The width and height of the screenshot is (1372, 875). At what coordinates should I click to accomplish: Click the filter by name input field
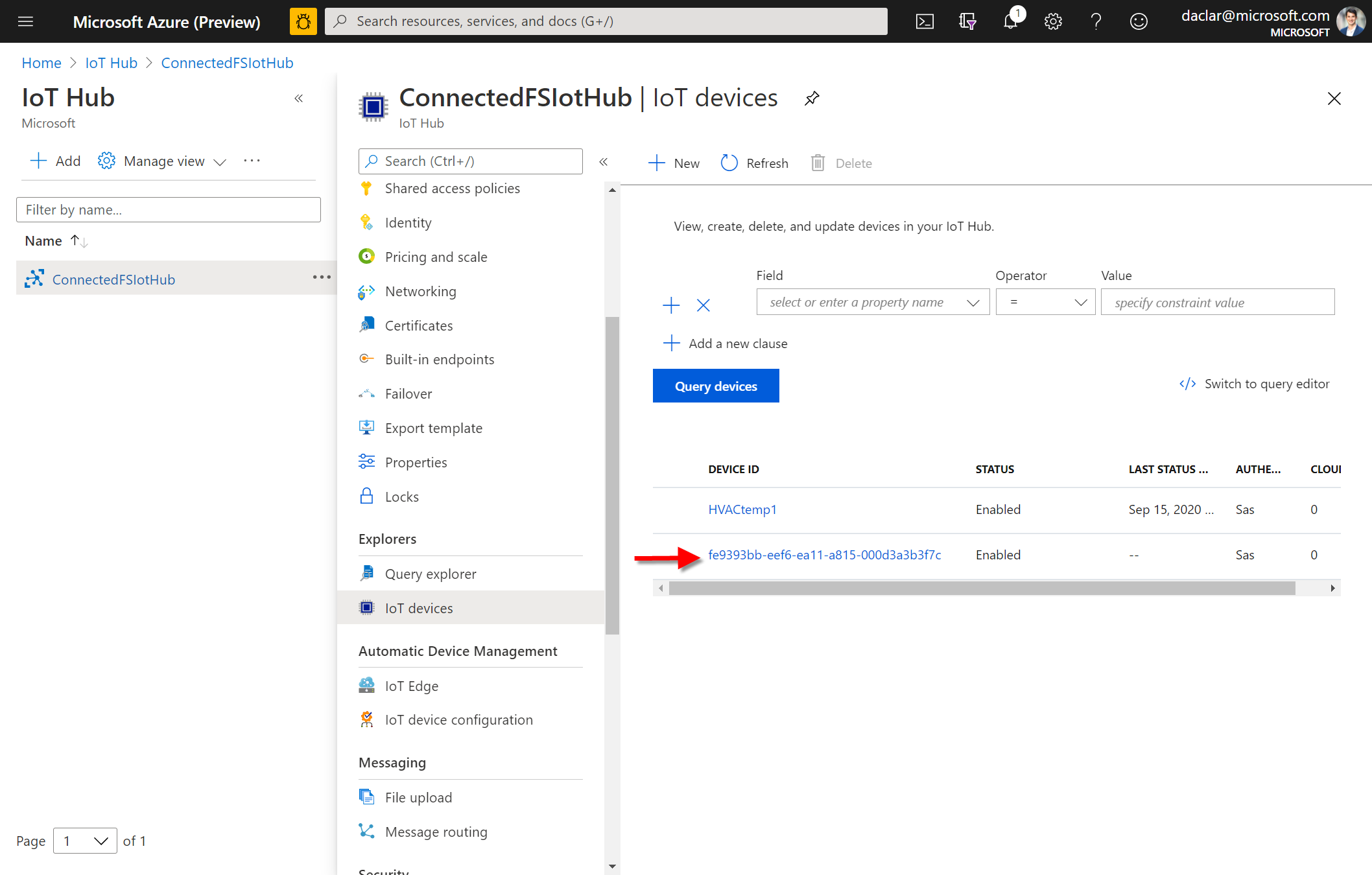(x=167, y=209)
